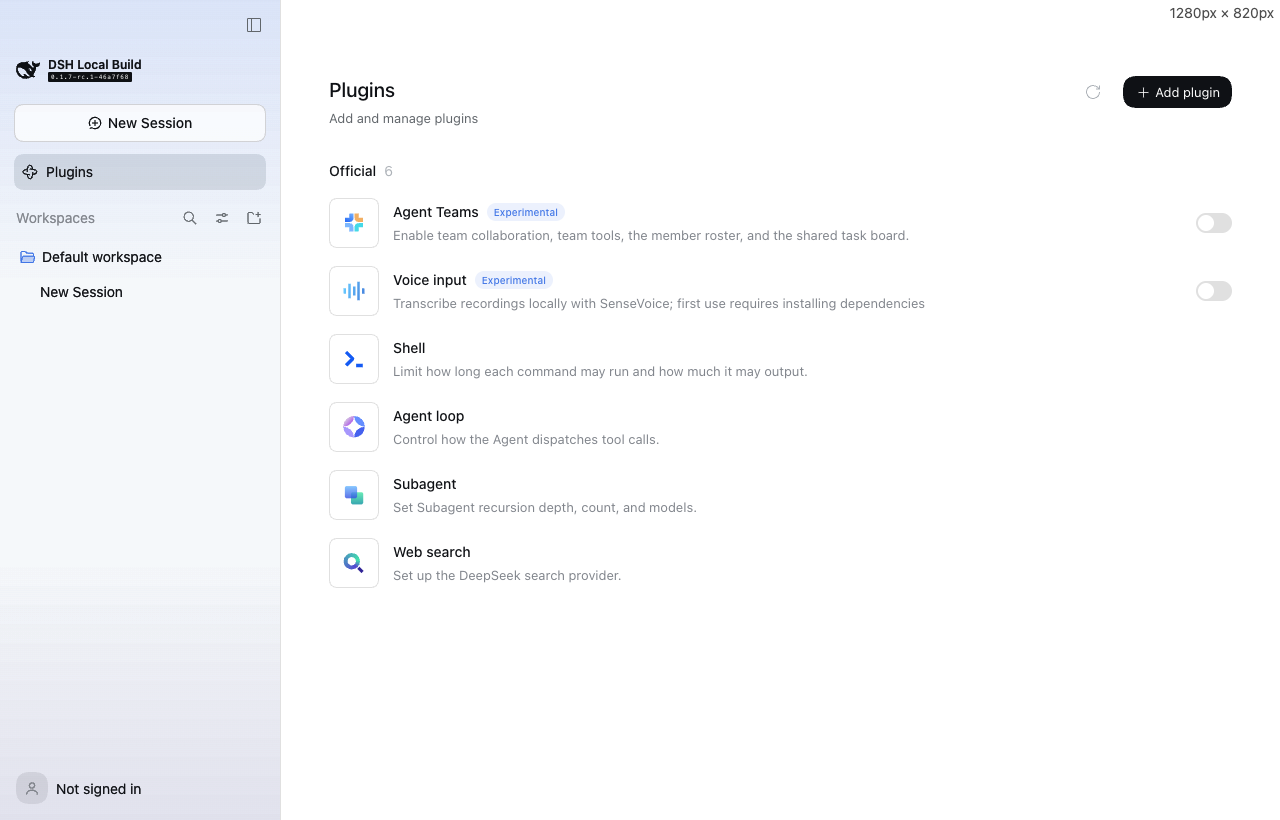Viewport: 1280px width, 820px height.
Task: Click the 'Add and manage plugins' subtitle
Action: tap(403, 118)
